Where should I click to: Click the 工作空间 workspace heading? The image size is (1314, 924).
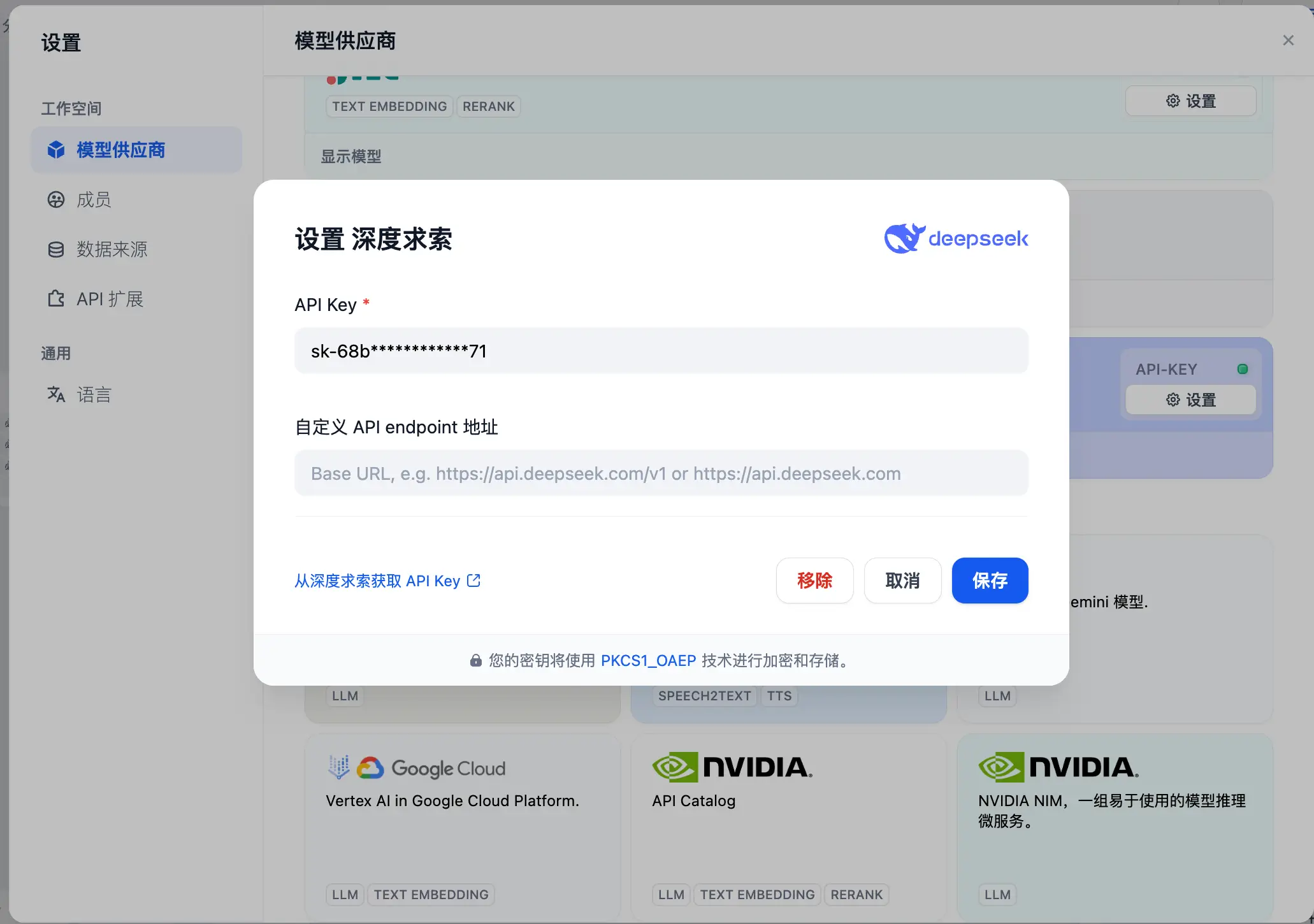(71, 108)
